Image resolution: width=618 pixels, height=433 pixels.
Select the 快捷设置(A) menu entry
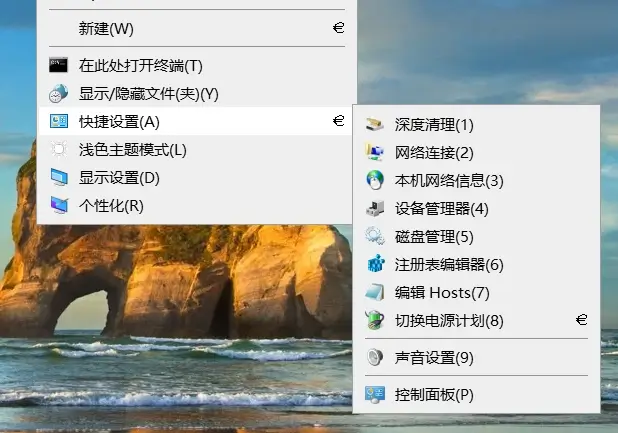[195, 121]
